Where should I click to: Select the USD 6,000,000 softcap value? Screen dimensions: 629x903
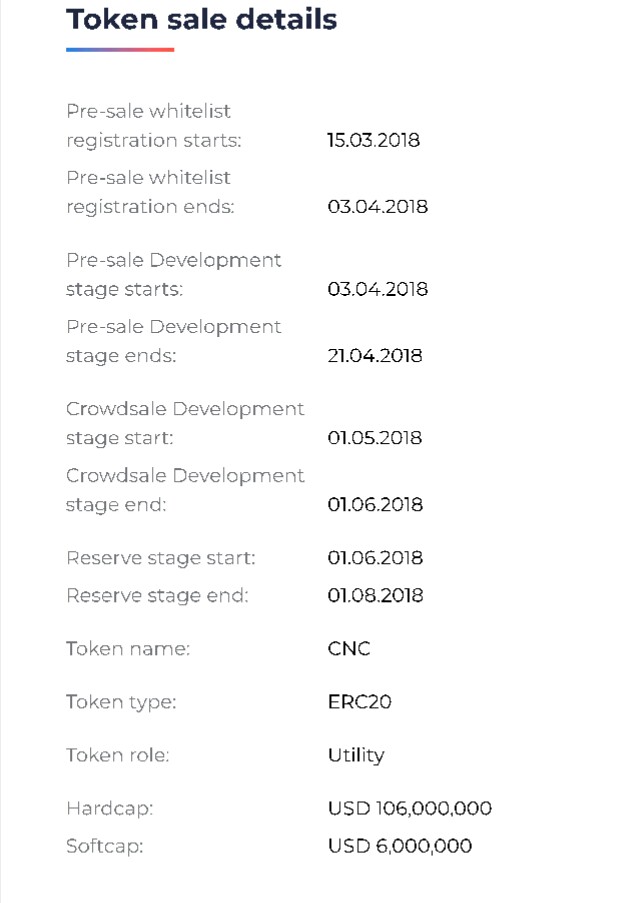399,846
